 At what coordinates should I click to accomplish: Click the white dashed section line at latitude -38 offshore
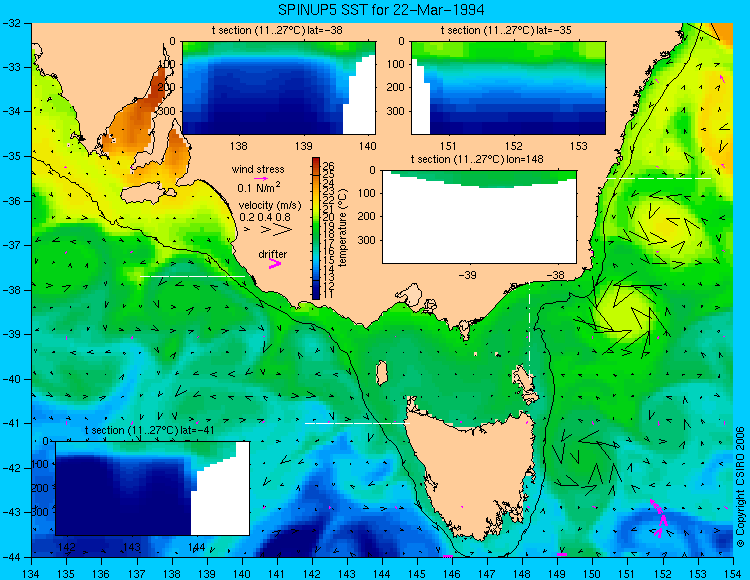pyautogui.click(x=192, y=276)
